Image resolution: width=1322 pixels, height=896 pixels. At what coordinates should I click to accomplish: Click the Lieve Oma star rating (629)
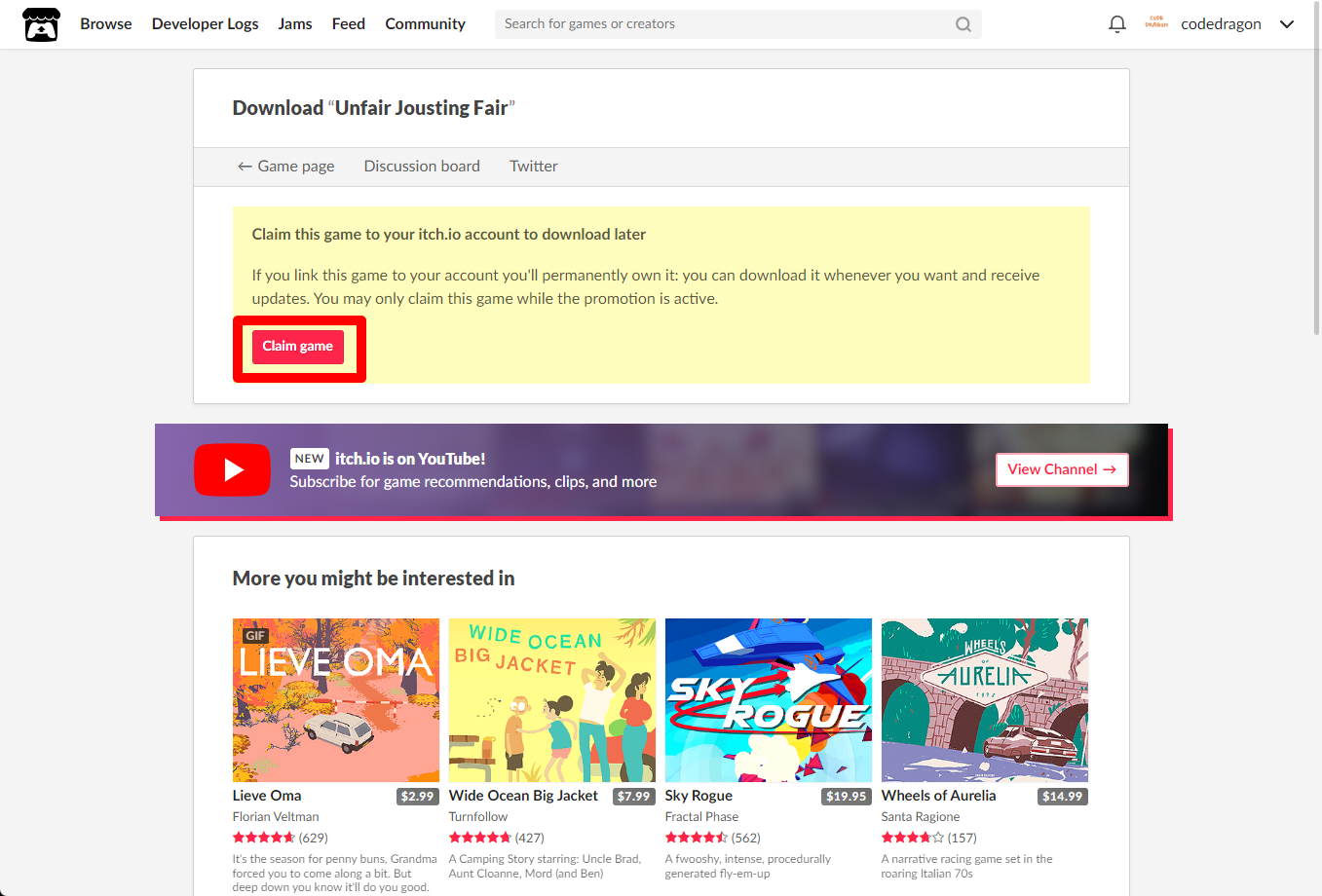281,838
